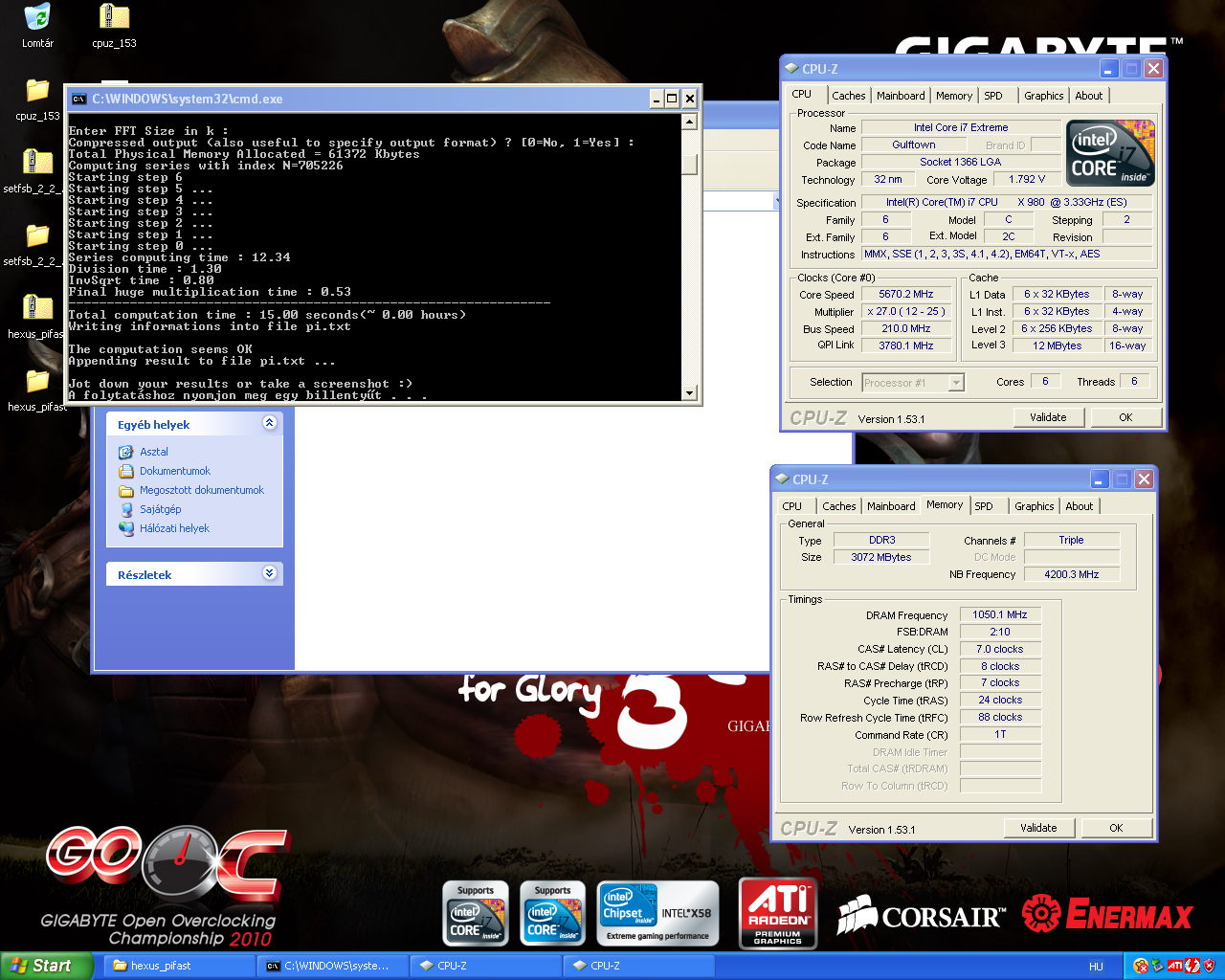Open the Processor #1 selection dropdown

[x=956, y=382]
